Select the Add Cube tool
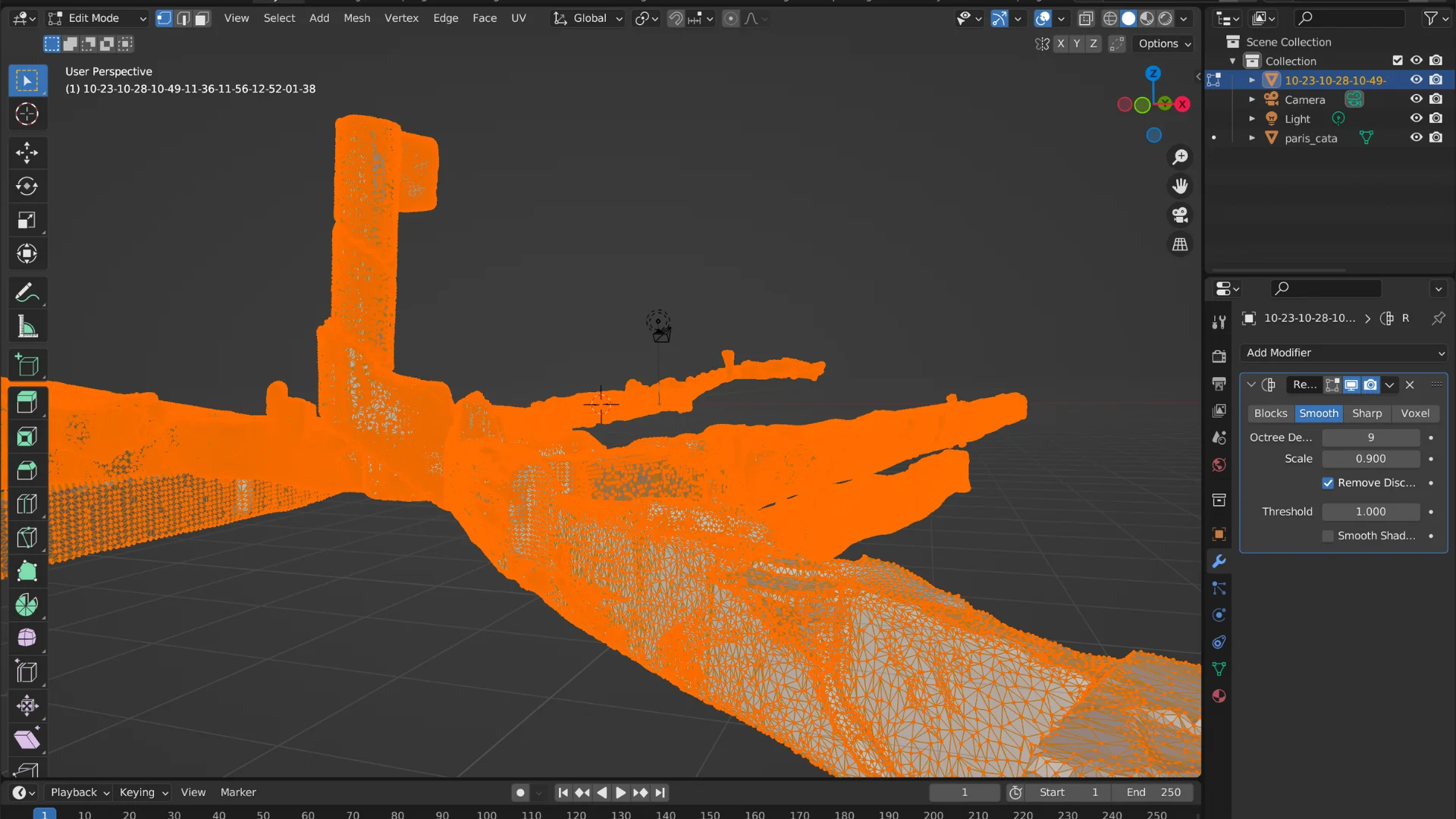Viewport: 1456px width, 819px height. pyautogui.click(x=27, y=366)
